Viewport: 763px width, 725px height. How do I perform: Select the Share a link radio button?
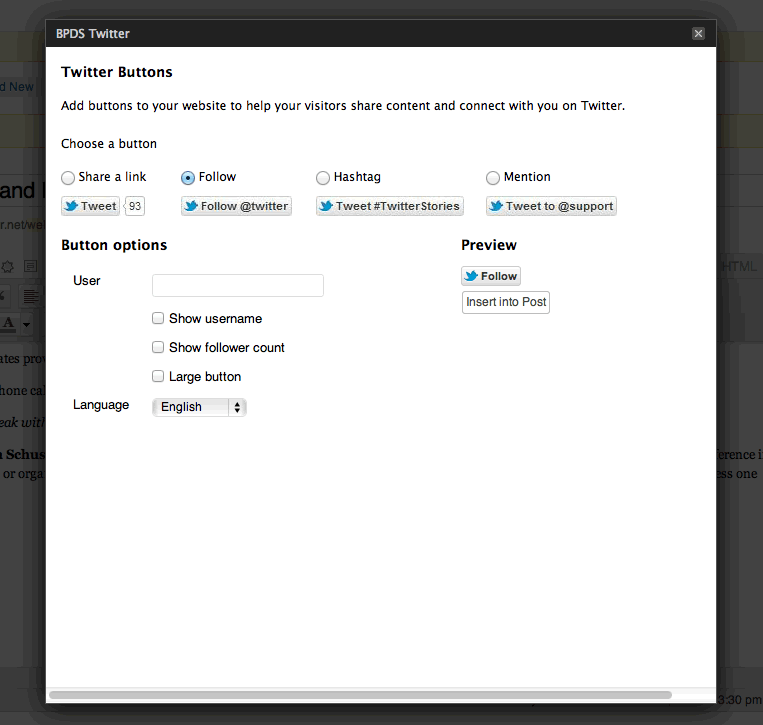tap(68, 178)
